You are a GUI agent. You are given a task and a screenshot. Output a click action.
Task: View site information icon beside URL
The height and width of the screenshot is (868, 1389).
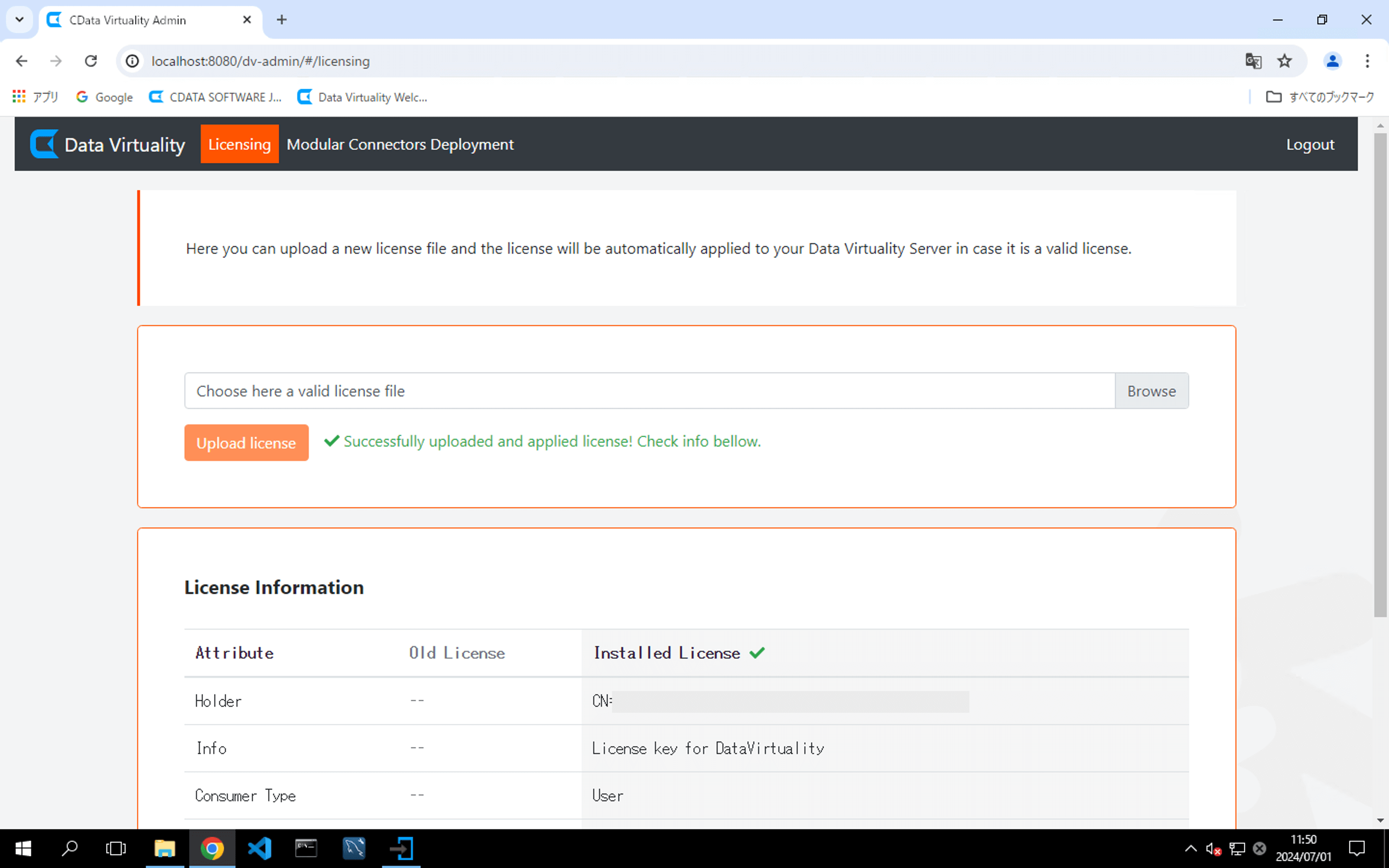(x=133, y=61)
